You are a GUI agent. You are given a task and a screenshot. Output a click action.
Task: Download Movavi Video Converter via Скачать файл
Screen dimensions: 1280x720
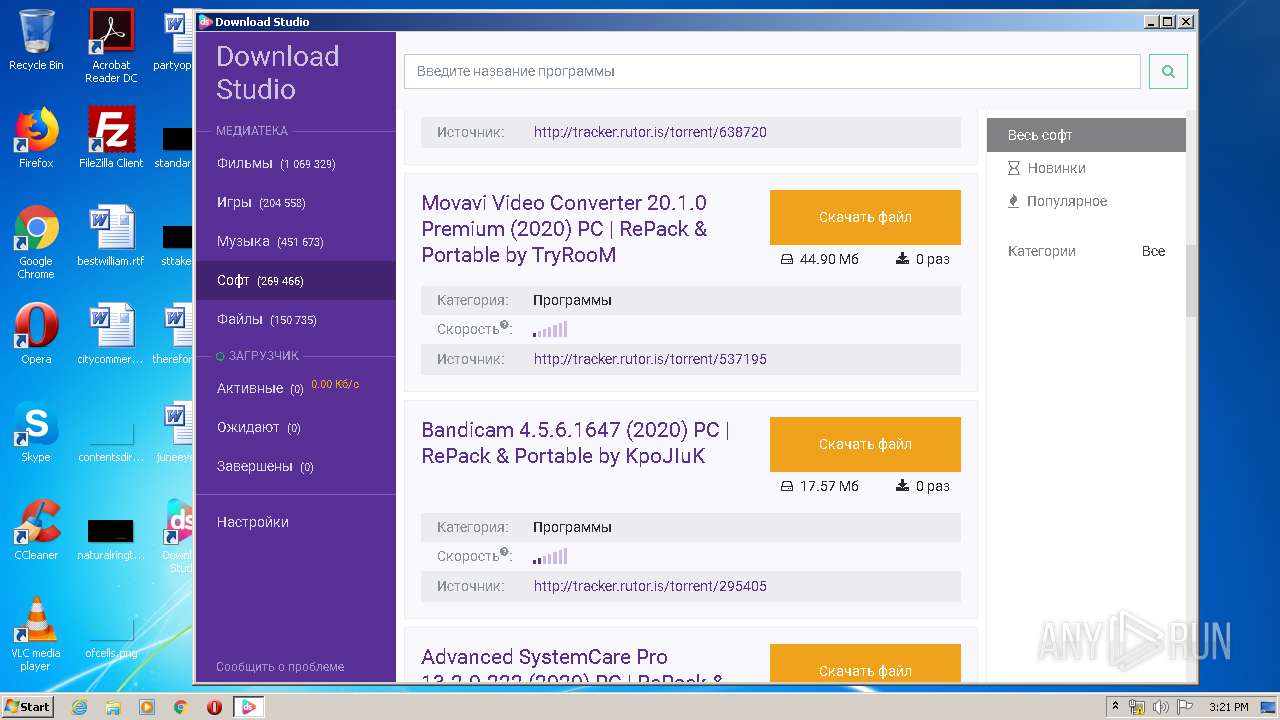tap(865, 217)
